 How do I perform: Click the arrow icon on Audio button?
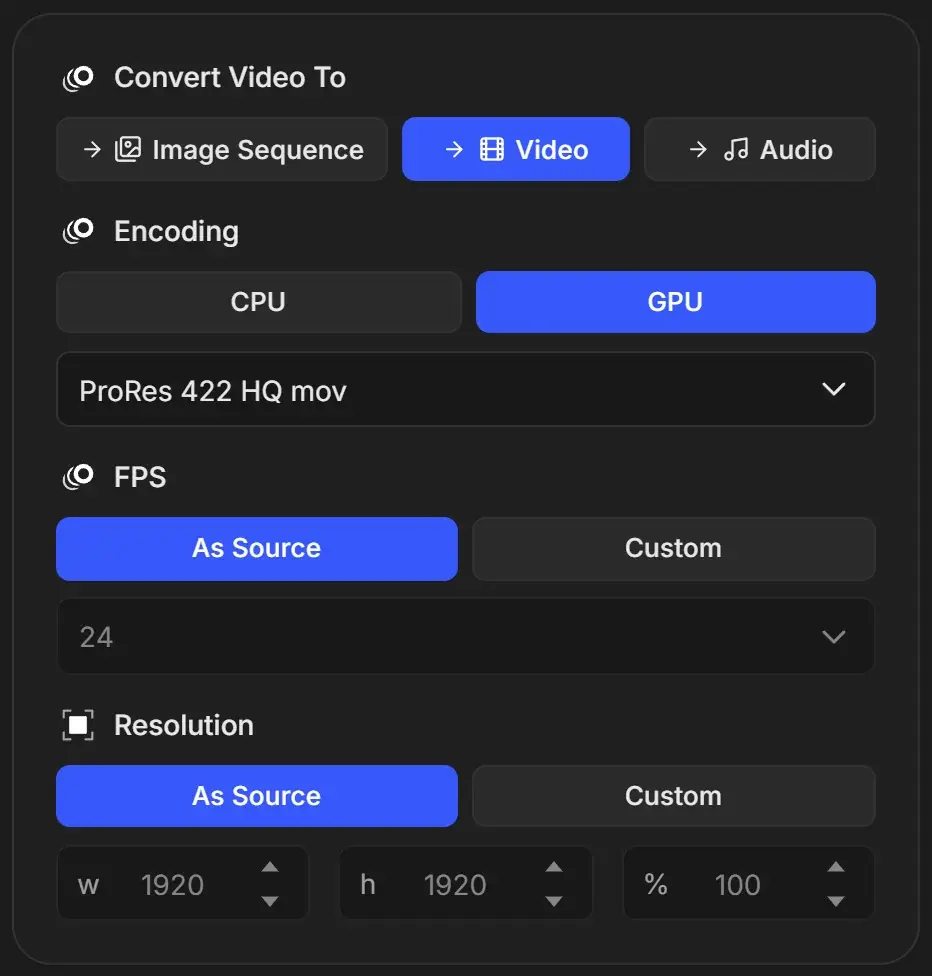pyautogui.click(x=699, y=149)
